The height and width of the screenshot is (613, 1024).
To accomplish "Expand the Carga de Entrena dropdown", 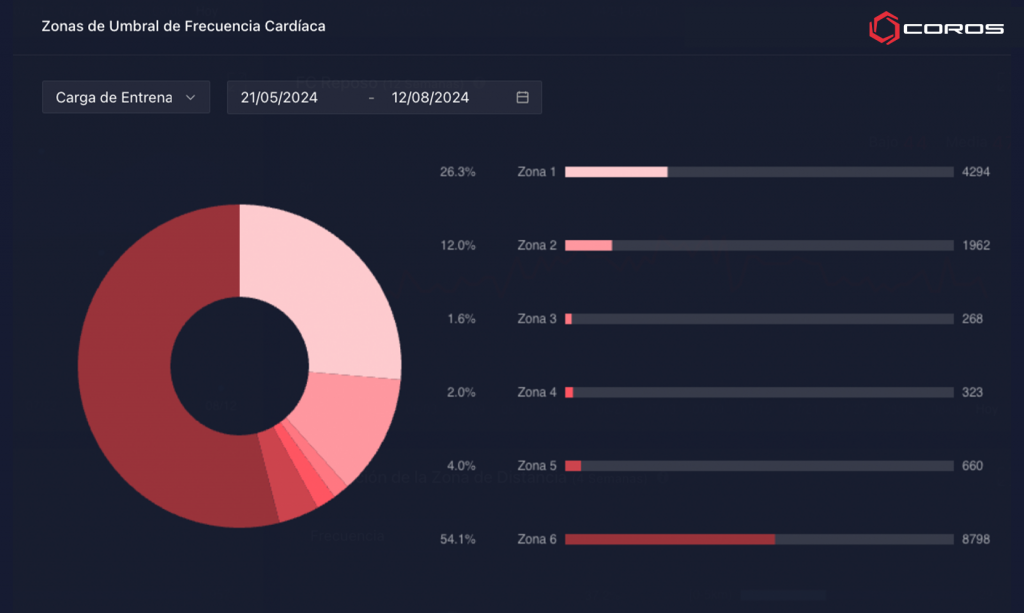I will (x=125, y=98).
